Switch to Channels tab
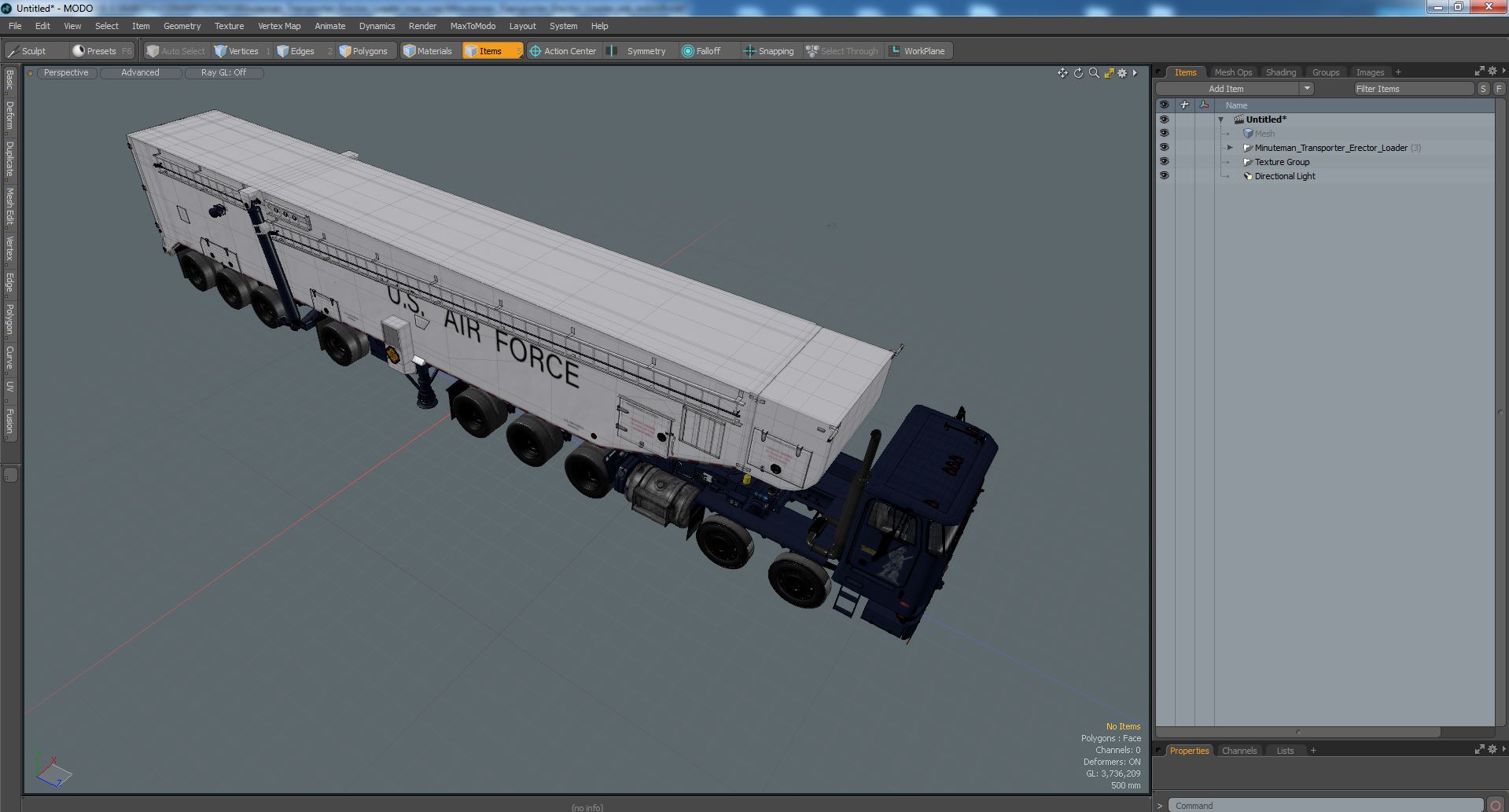Image resolution: width=1509 pixels, height=812 pixels. point(1238,751)
